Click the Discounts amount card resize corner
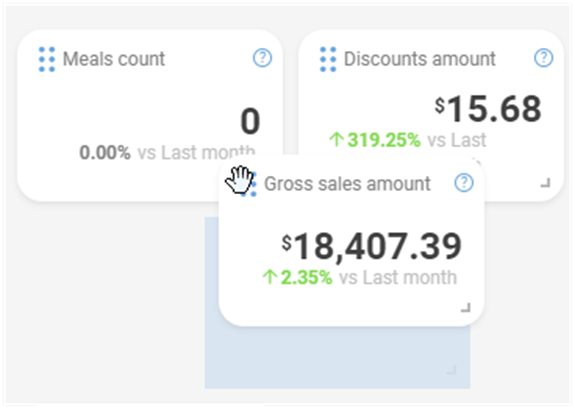Screen dimensions: 575x409 pyautogui.click(x=546, y=183)
